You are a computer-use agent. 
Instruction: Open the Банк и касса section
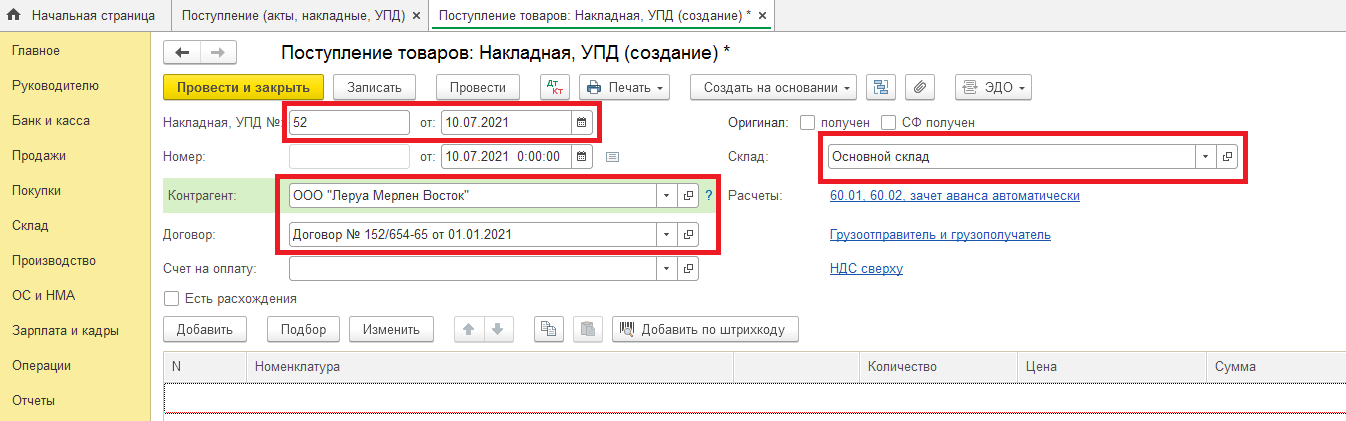pyautogui.click(x=51, y=121)
